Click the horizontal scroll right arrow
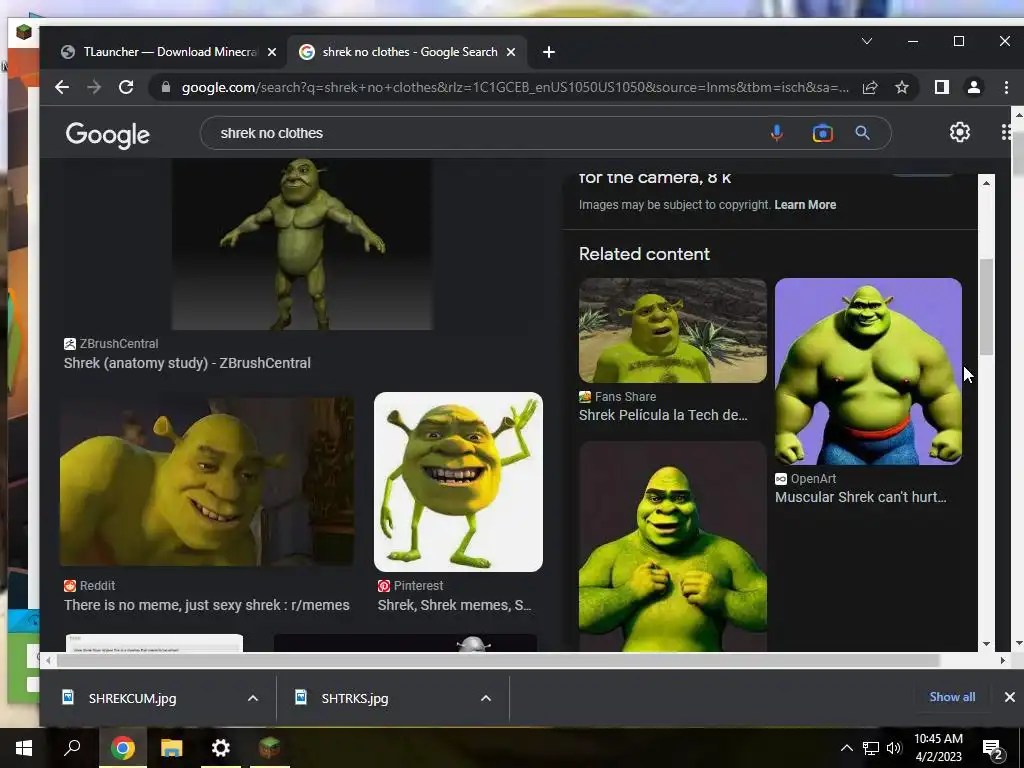Image resolution: width=1024 pixels, height=768 pixels. coord(1003,660)
